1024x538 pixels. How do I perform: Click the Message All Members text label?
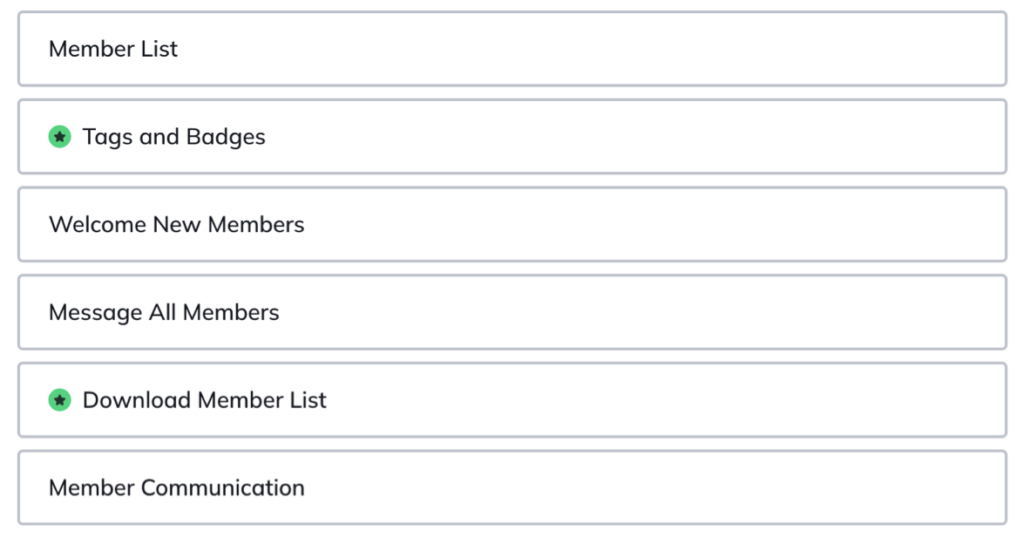click(164, 313)
